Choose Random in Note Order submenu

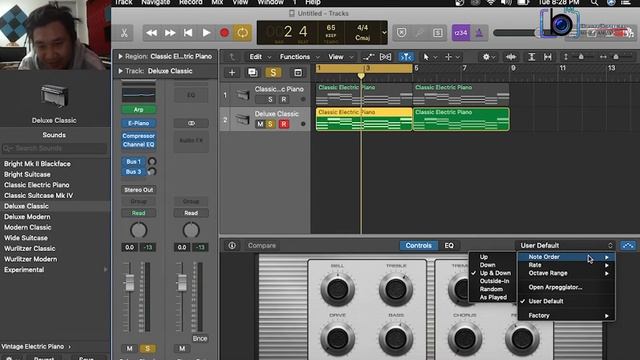click(x=492, y=289)
